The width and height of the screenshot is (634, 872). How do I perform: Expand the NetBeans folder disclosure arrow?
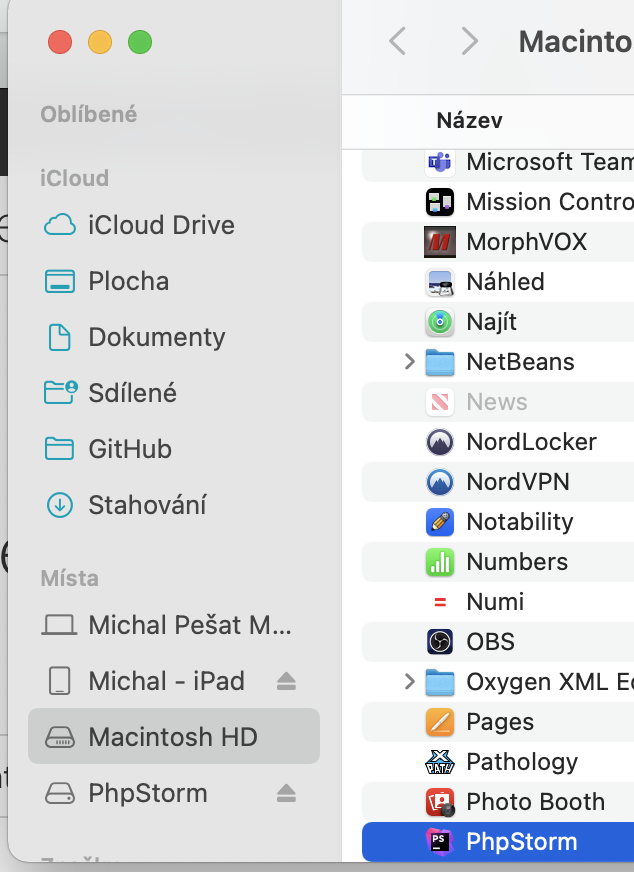409,362
